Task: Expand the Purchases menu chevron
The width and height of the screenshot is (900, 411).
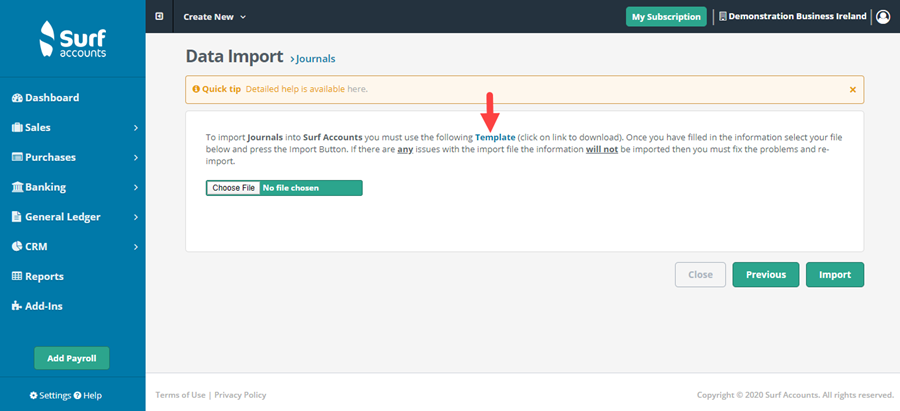Action: [x=136, y=158]
